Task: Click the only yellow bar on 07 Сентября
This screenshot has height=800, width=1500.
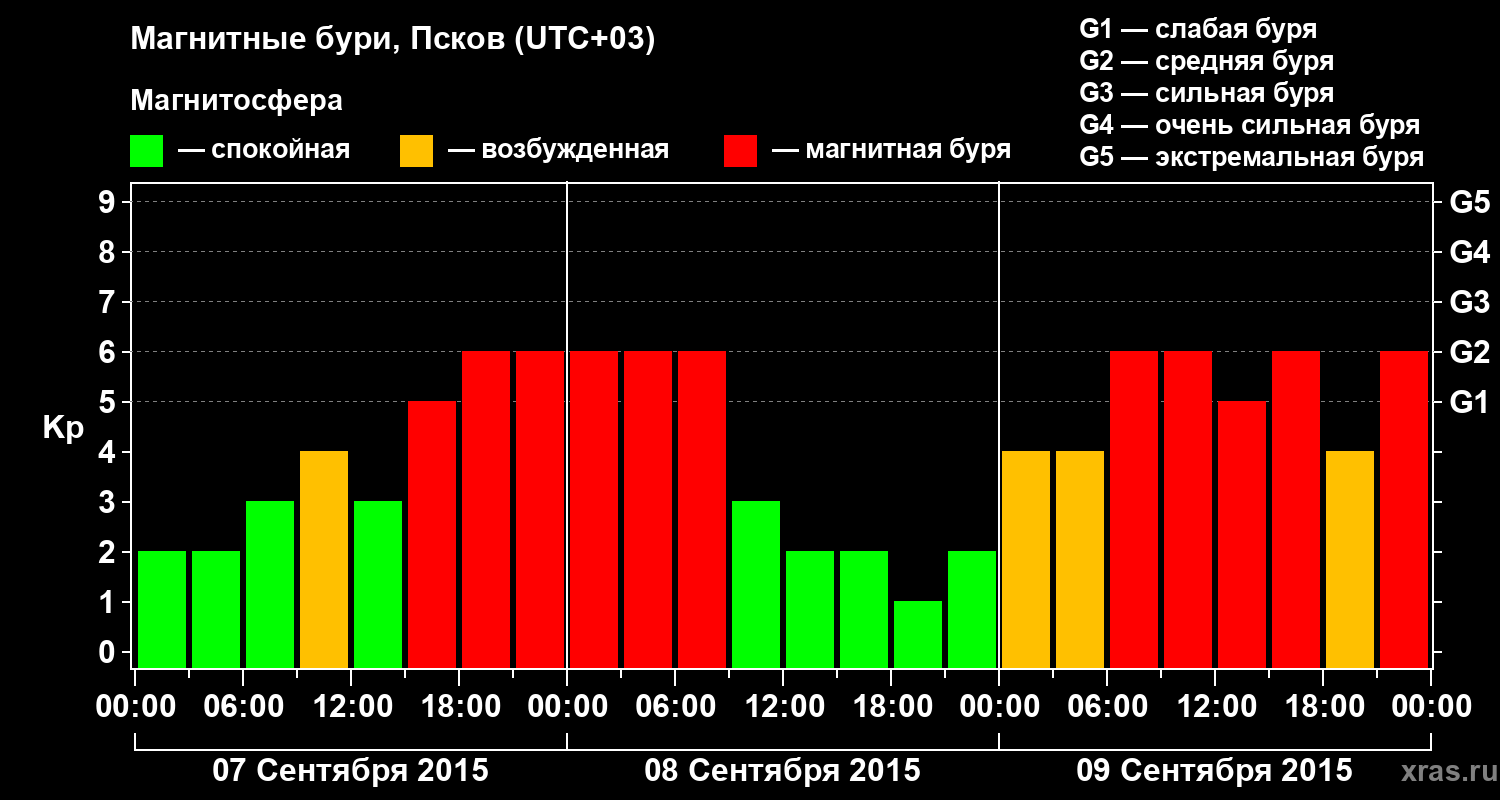Action: 324,559
